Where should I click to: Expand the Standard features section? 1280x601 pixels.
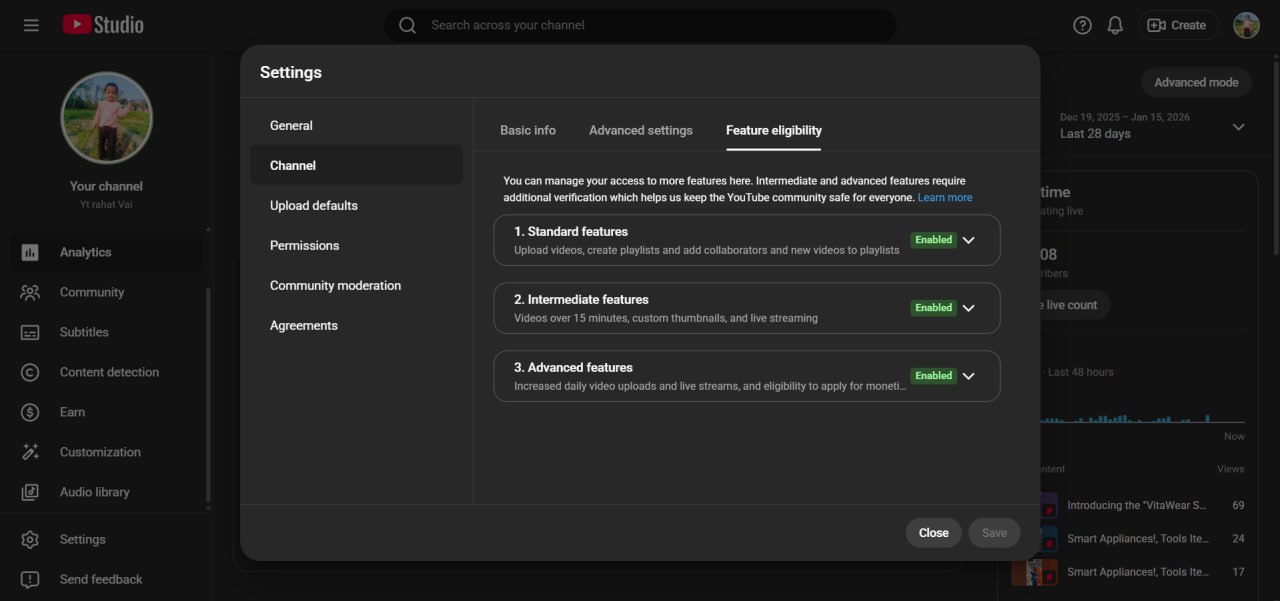click(968, 240)
